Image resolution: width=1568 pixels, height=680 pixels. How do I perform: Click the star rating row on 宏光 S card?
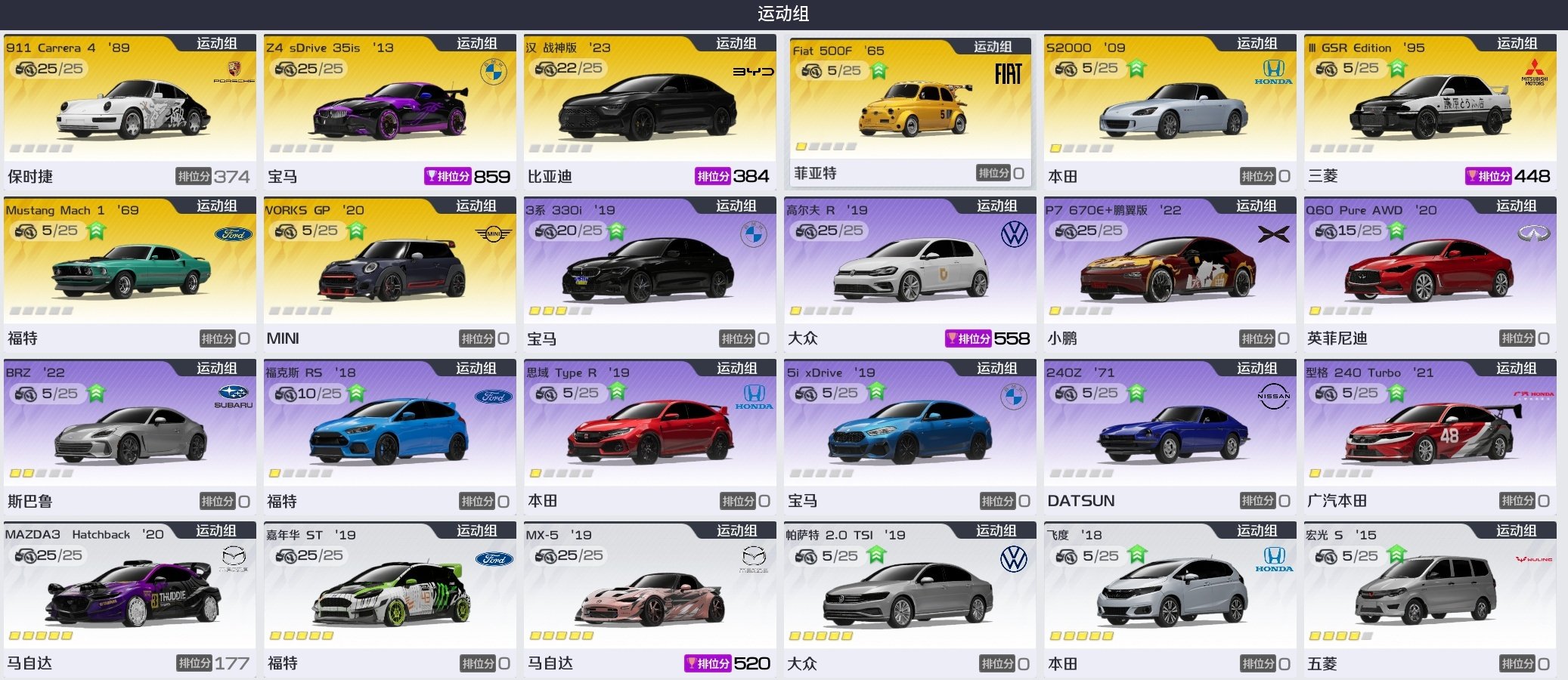pyautogui.click(x=1340, y=636)
